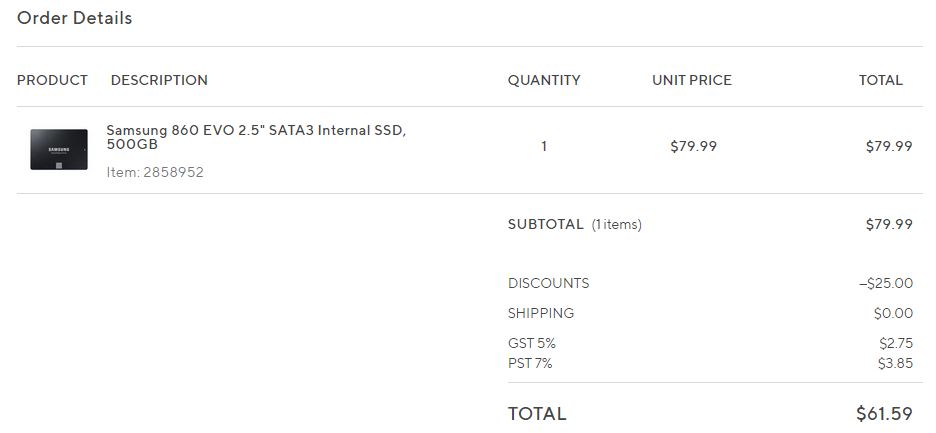Image resolution: width=936 pixels, height=433 pixels.
Task: Click the –$25.00 discount amount
Action: coord(885,283)
